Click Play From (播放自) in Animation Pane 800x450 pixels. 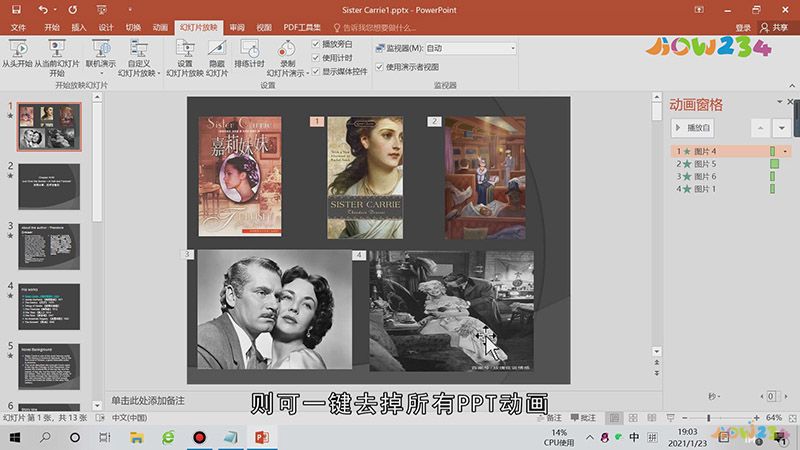pos(693,128)
